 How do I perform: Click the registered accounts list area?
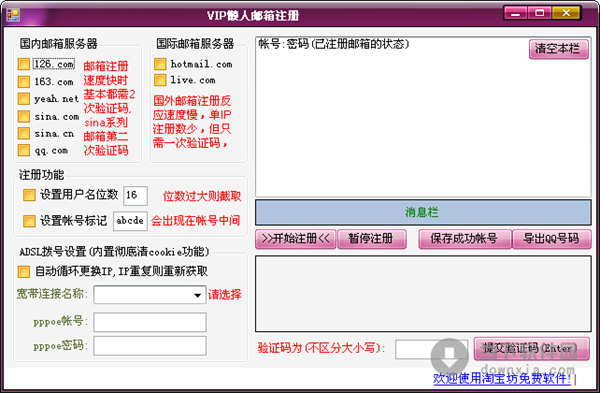coord(423,117)
